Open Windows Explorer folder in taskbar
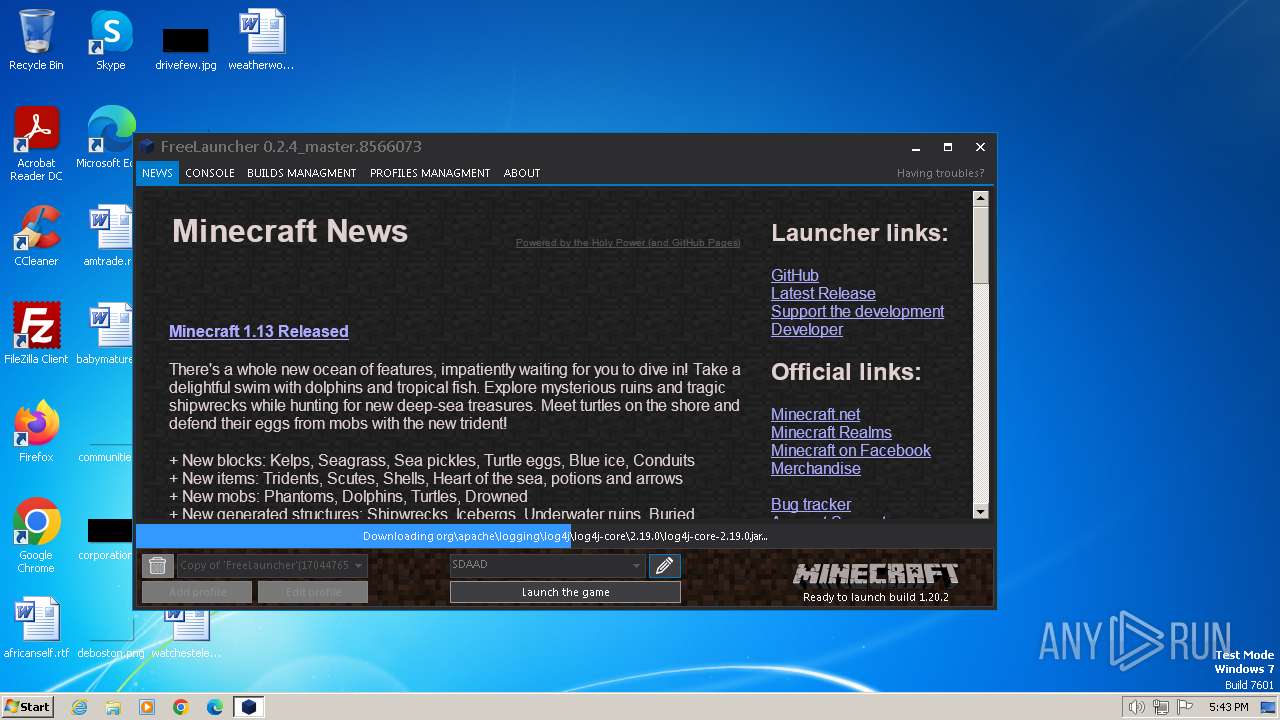This screenshot has height=720, width=1280. coord(113,707)
